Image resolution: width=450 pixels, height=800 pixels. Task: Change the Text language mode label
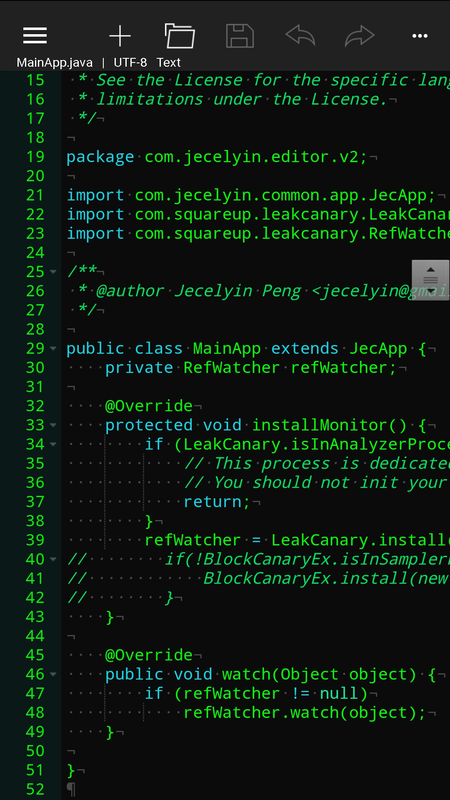point(168,63)
